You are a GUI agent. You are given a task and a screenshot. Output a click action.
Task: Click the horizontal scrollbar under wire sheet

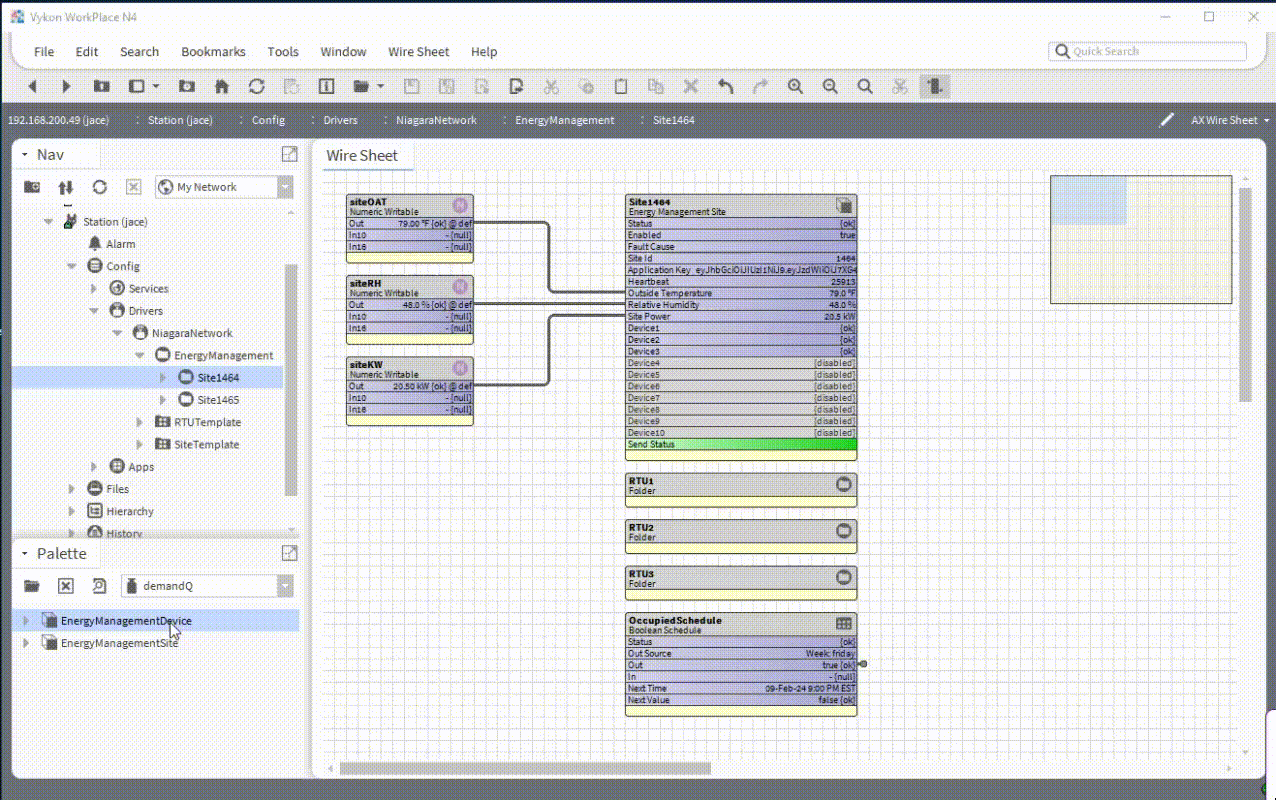coord(525,769)
